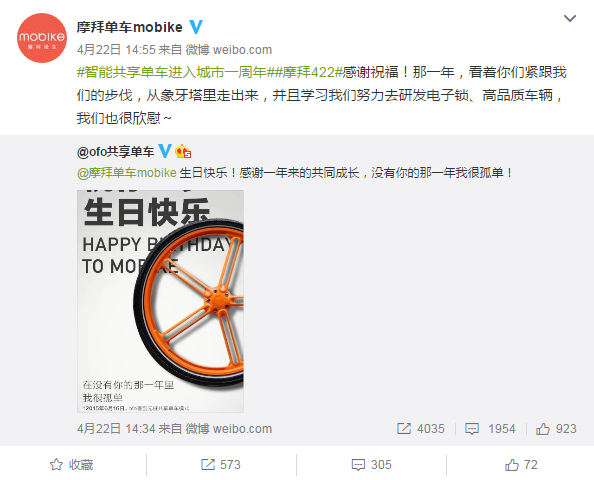Click the star favorite icon
The width and height of the screenshot is (594, 480).
56,464
